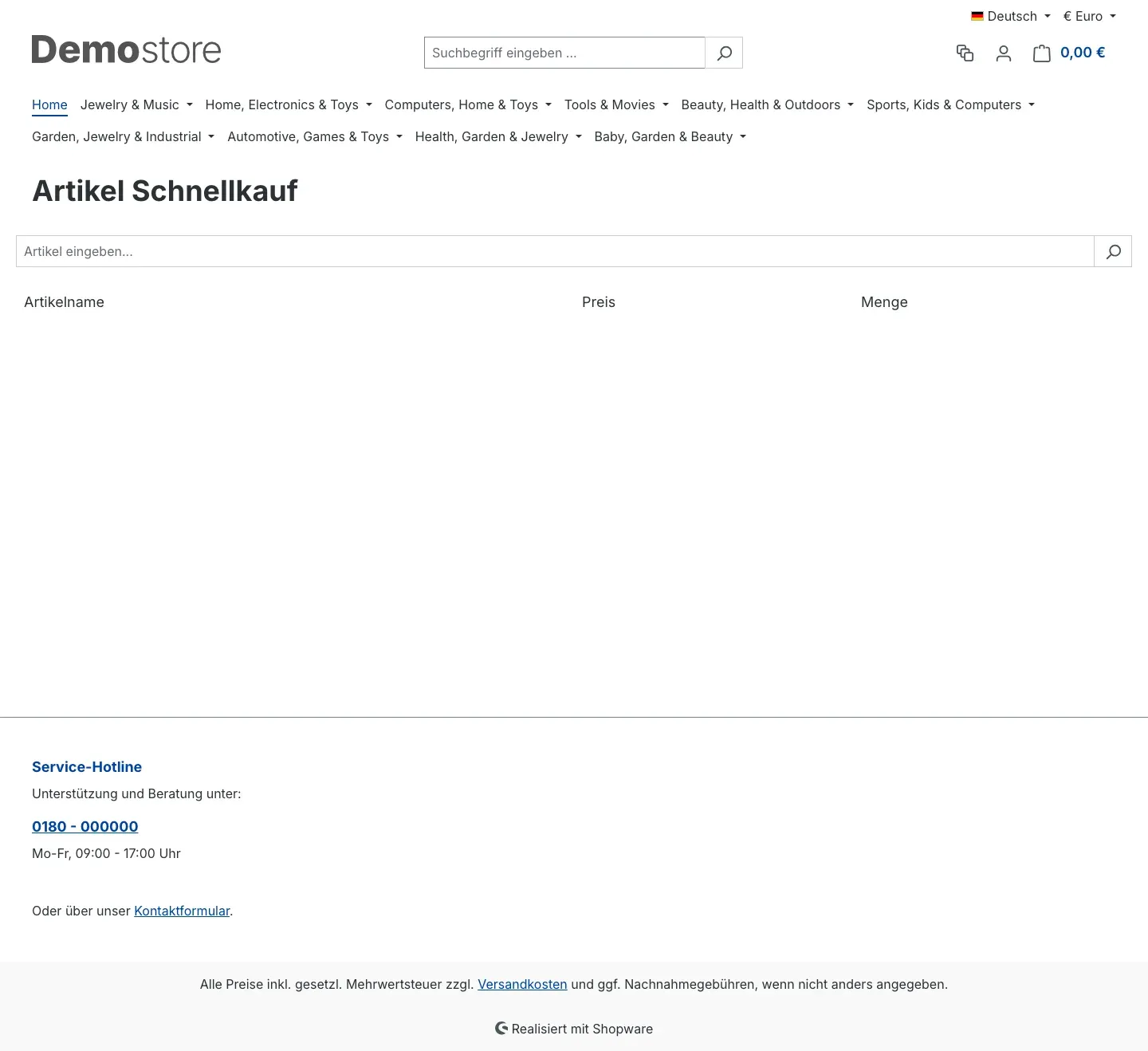This screenshot has height=1051, width=1148.
Task: Follow the Versandkosten link
Action: (522, 984)
